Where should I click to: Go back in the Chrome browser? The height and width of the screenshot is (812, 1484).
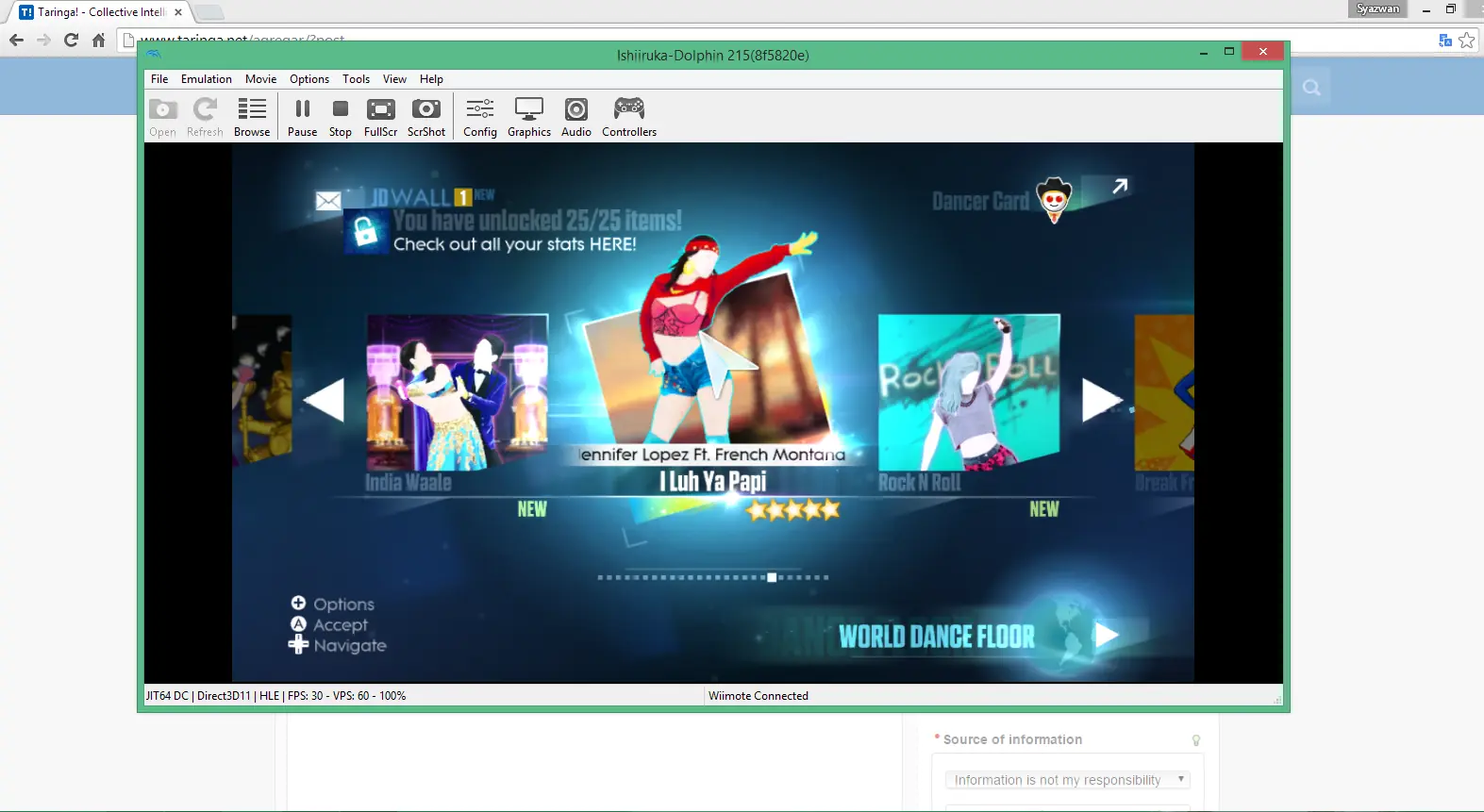pos(16,40)
